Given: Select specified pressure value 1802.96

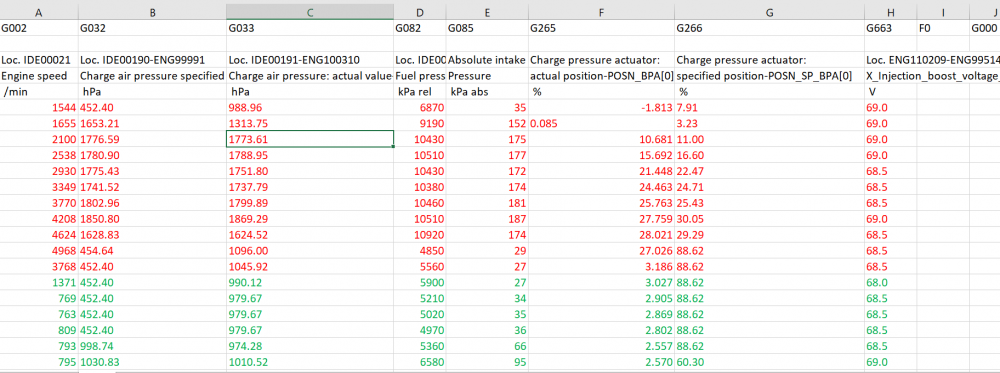Looking at the screenshot, I should (152, 203).
